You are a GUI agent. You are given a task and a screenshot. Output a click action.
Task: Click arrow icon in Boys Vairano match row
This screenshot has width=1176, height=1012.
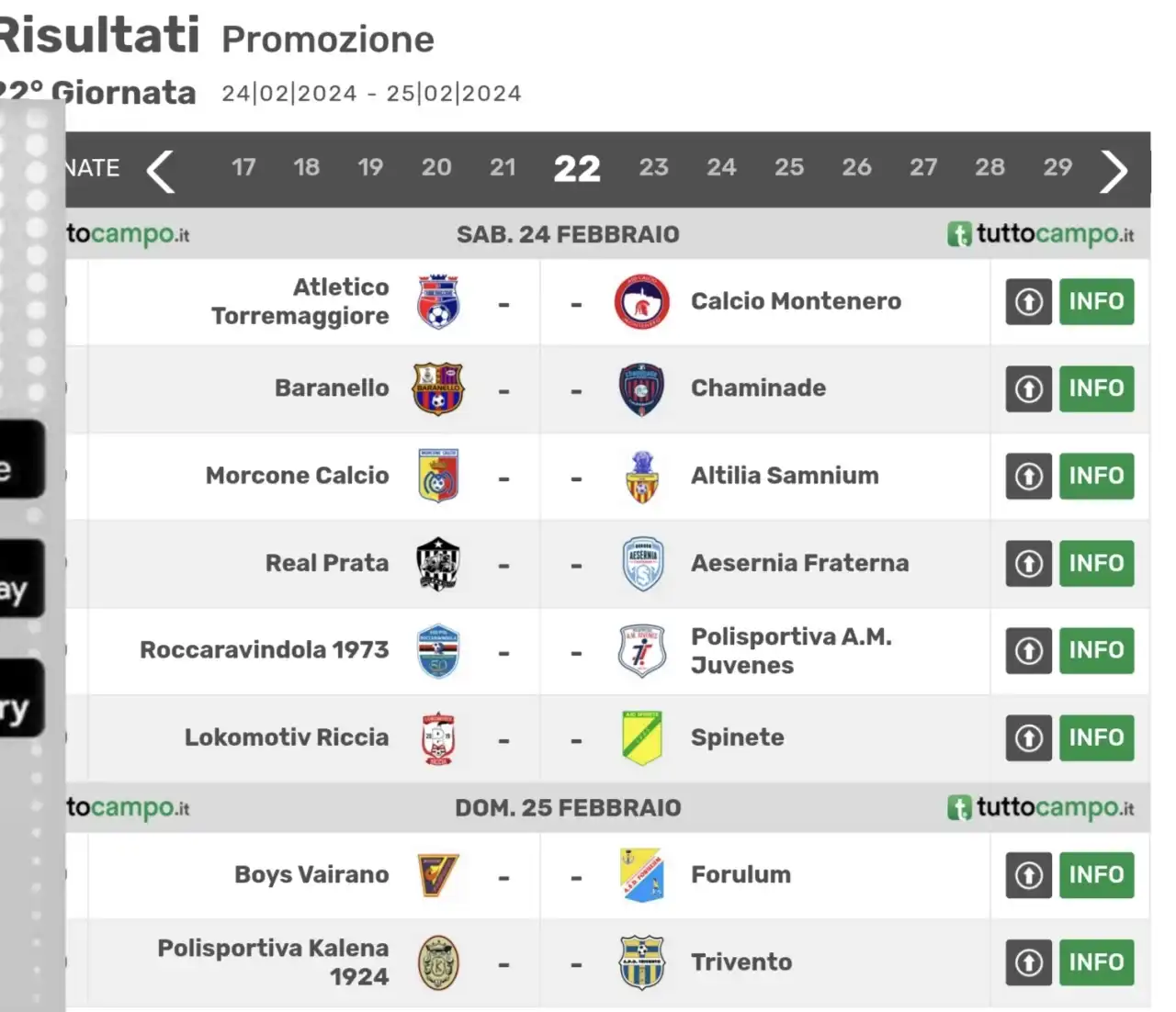tap(1028, 875)
